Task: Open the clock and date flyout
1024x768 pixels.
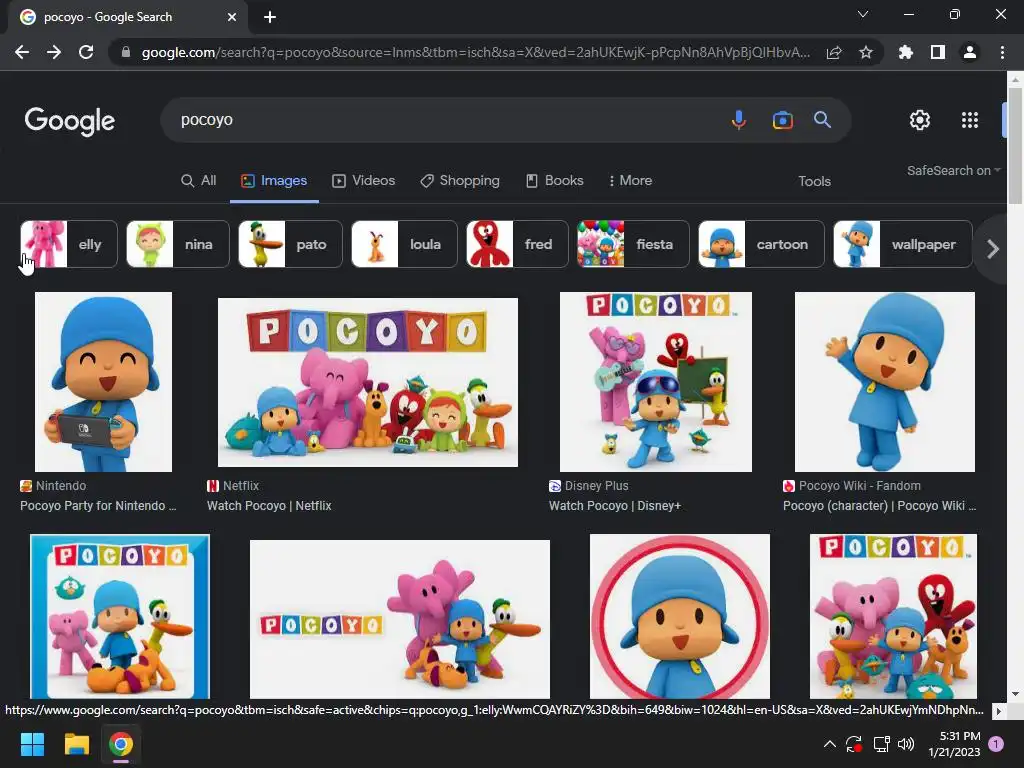Action: (954, 744)
